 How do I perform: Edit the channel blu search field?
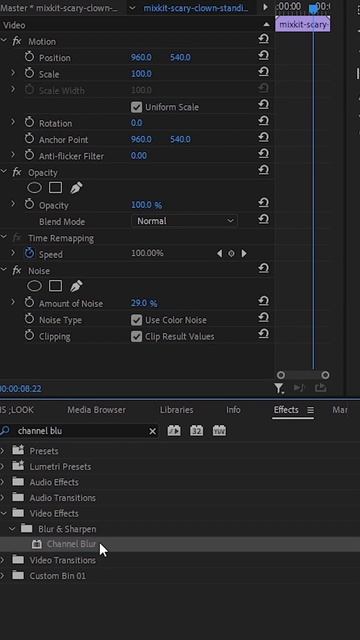point(80,431)
